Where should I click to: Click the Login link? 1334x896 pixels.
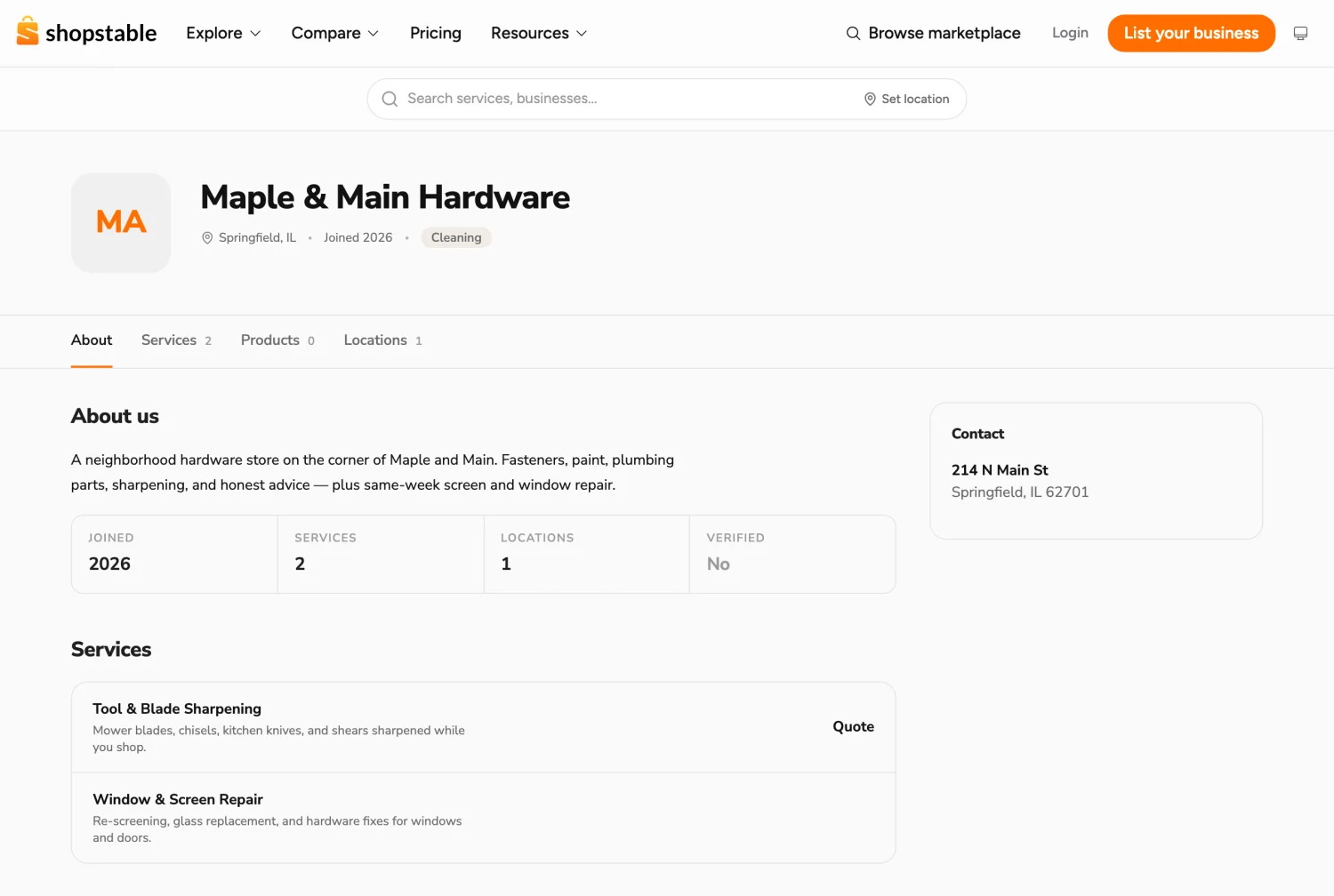(x=1070, y=33)
